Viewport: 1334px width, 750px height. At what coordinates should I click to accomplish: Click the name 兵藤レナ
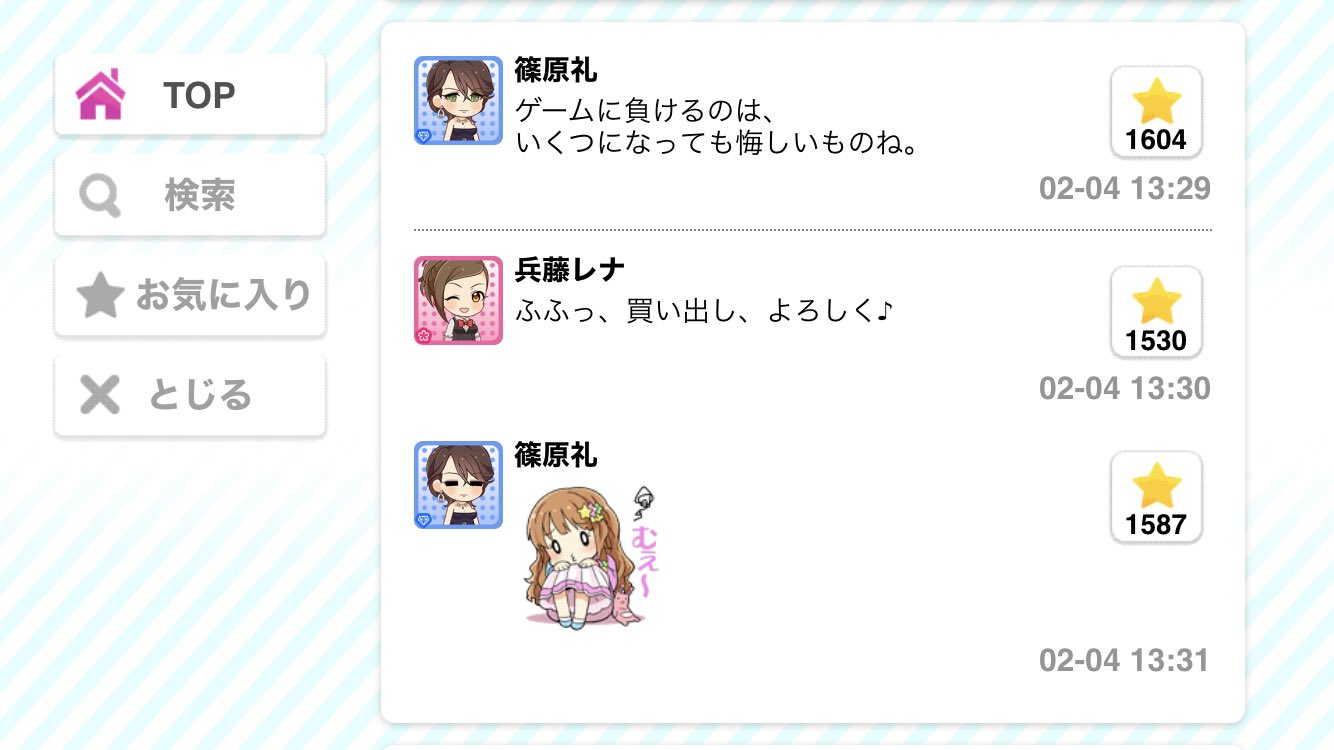570,270
